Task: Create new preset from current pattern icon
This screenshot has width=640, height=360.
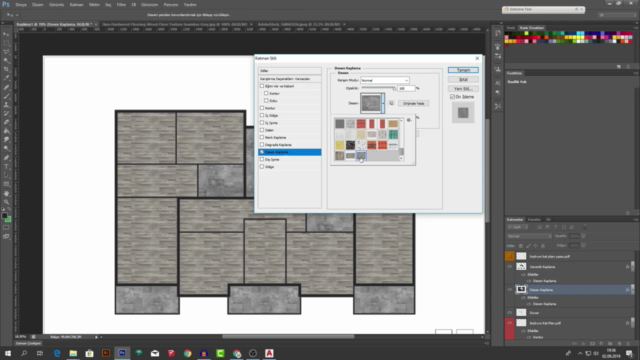Action: 391,103
